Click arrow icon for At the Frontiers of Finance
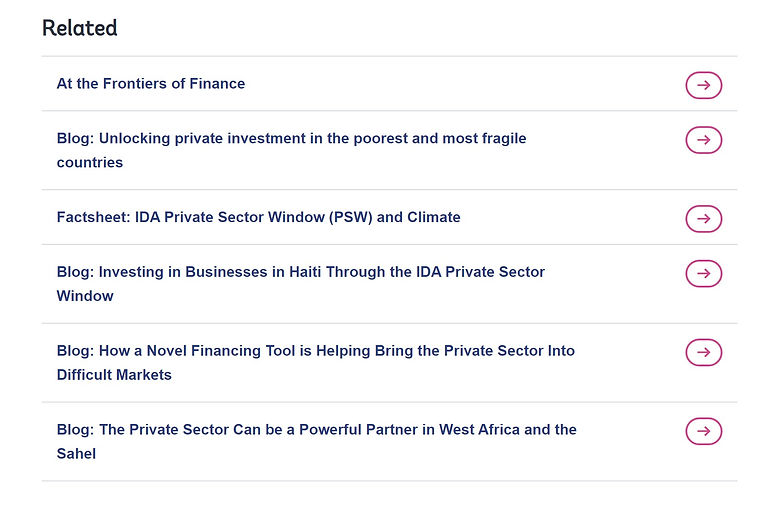This screenshot has width=780, height=512. 703,86
